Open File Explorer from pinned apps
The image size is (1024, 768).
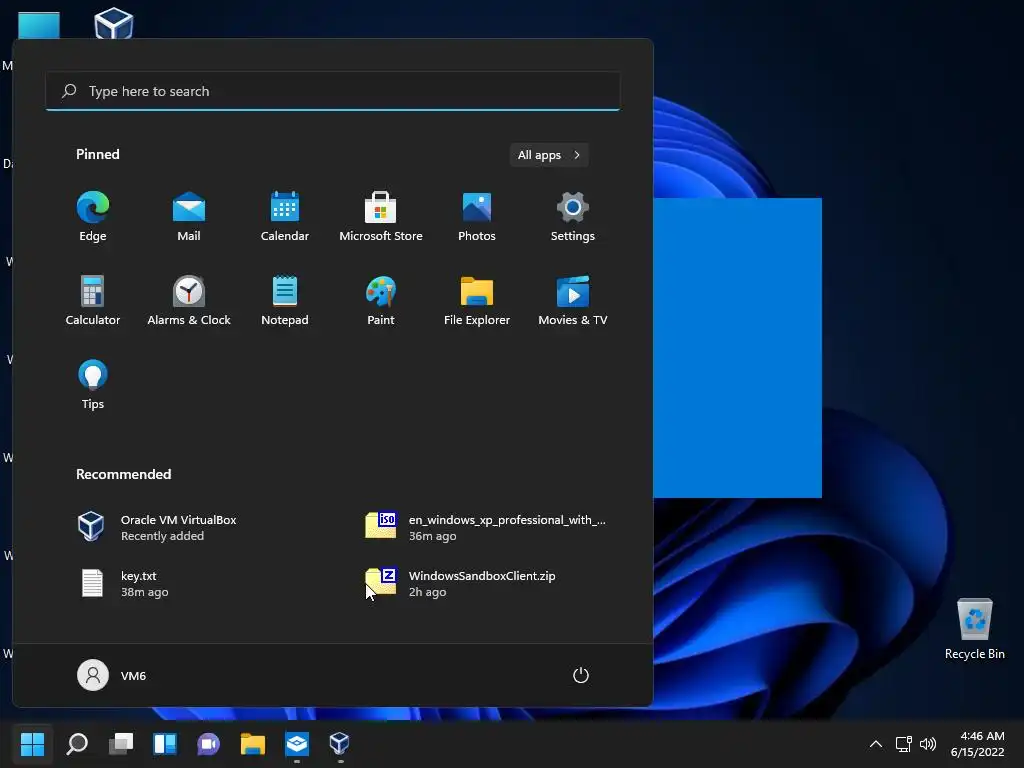tap(477, 300)
